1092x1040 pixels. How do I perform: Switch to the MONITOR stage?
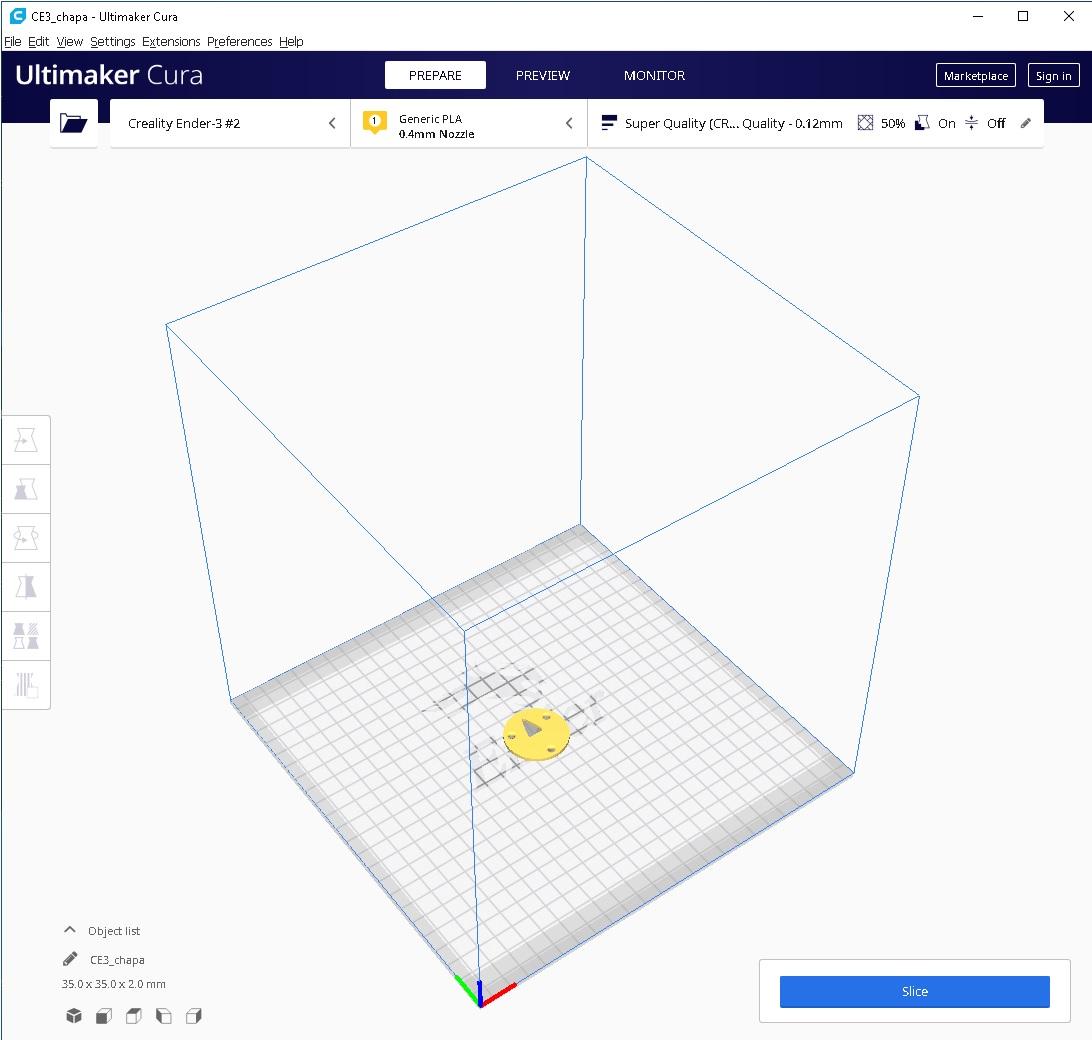tap(654, 75)
